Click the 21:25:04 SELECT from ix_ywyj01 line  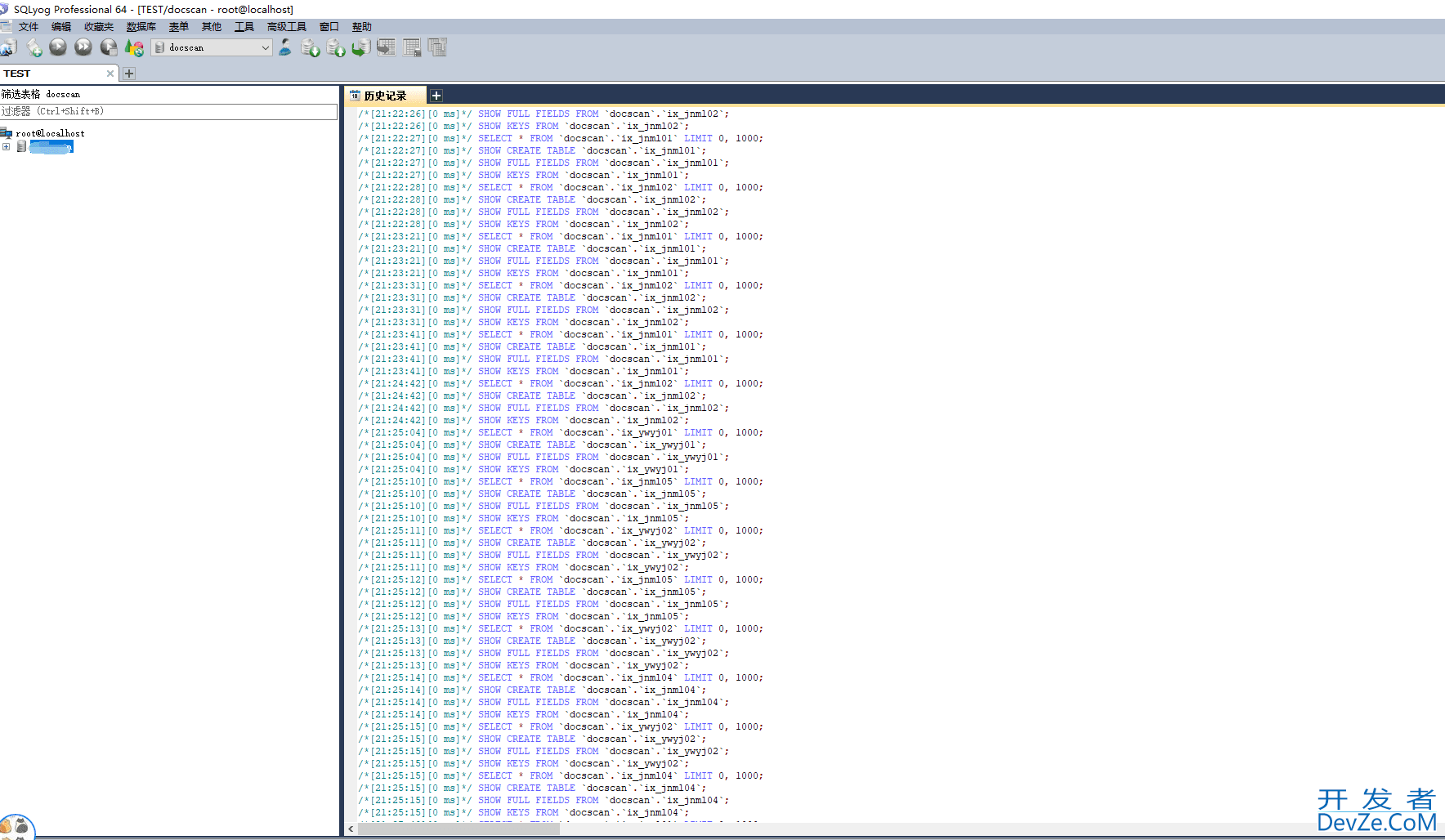coord(561,432)
